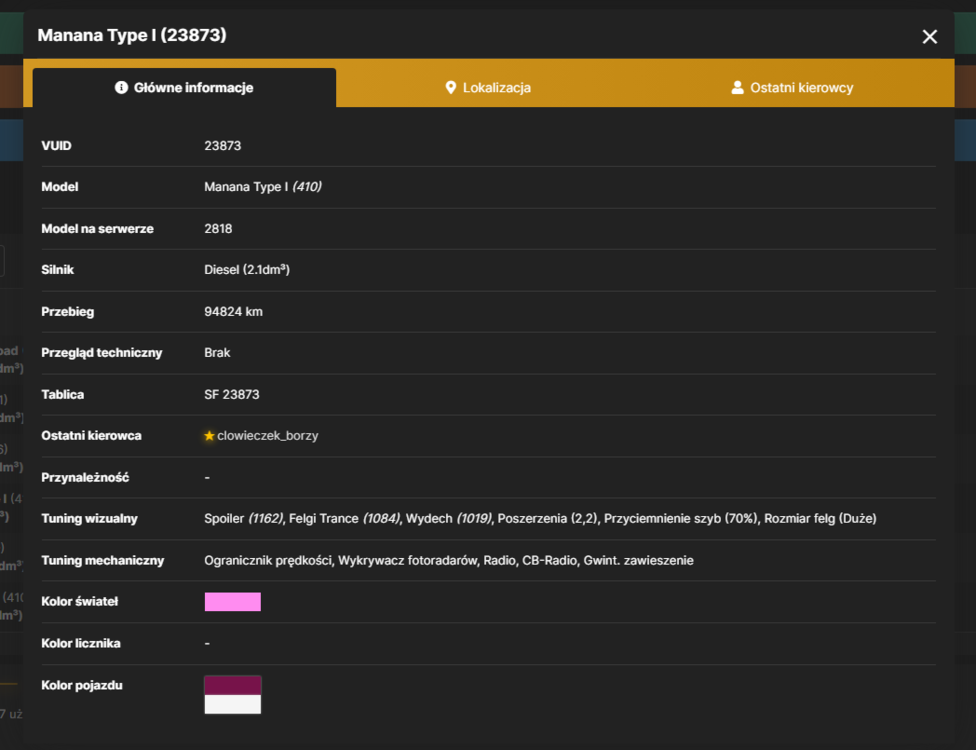Click the mileage value 94824 km
This screenshot has height=750, width=976.
point(233,311)
